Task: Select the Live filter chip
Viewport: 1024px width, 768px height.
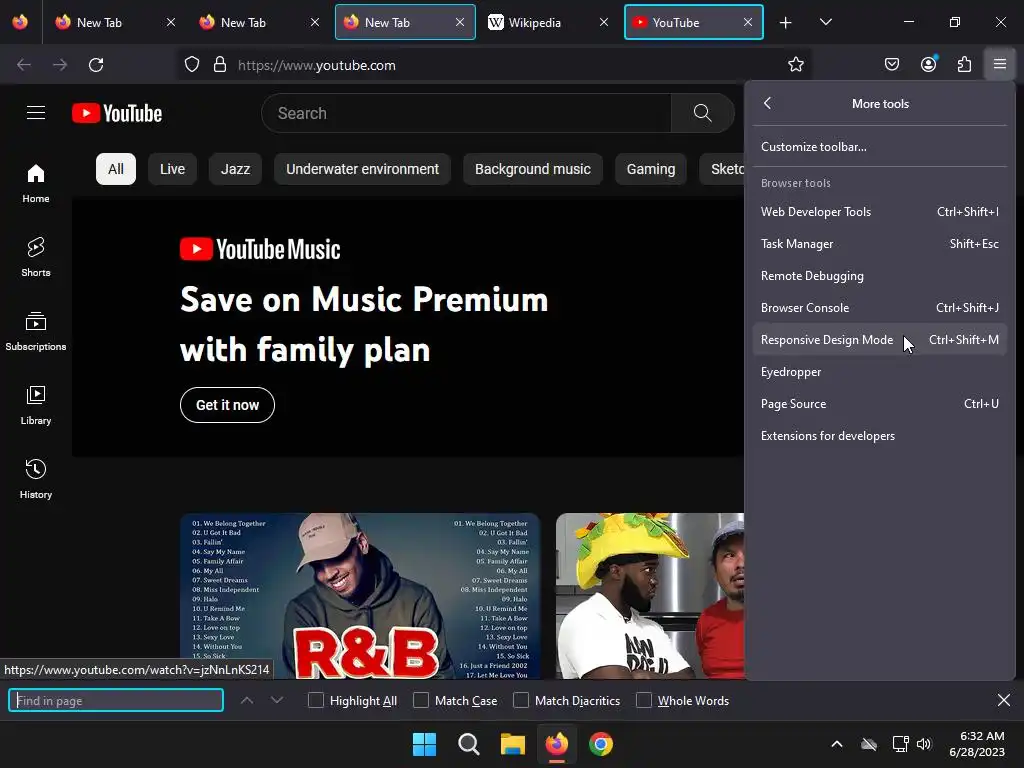Action: [172, 169]
